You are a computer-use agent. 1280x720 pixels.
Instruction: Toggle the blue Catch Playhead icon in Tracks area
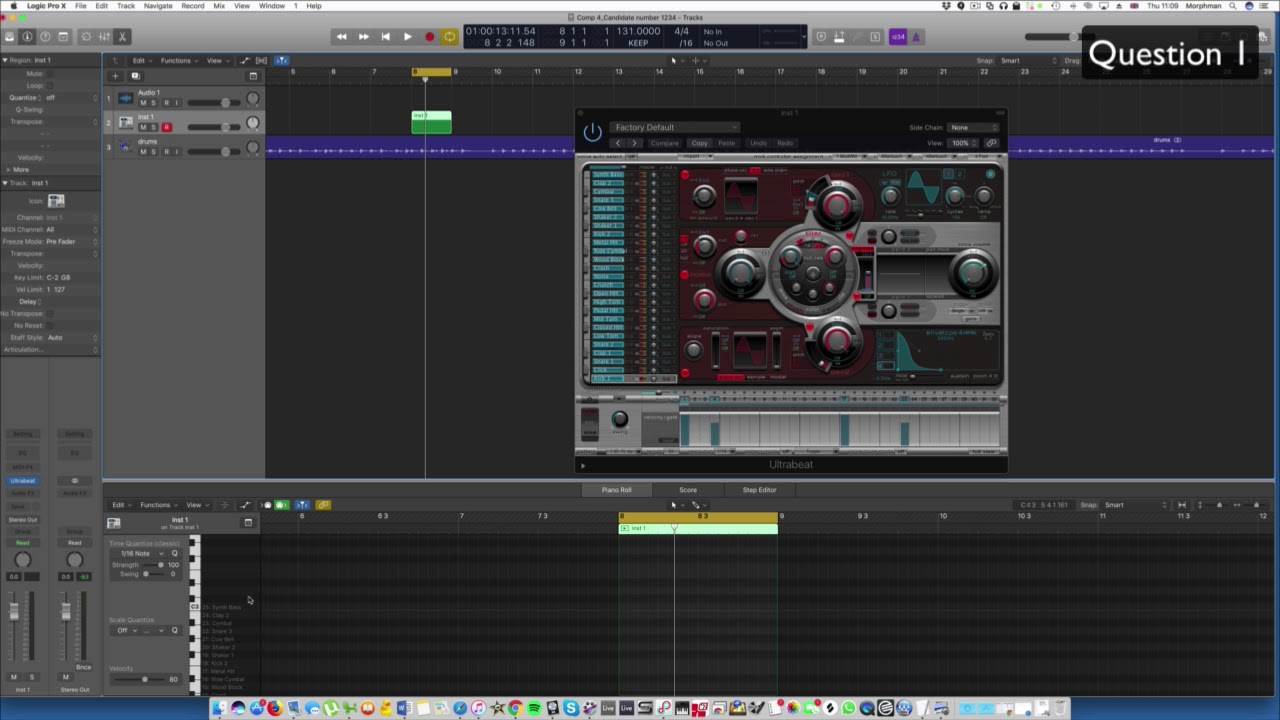(x=281, y=61)
